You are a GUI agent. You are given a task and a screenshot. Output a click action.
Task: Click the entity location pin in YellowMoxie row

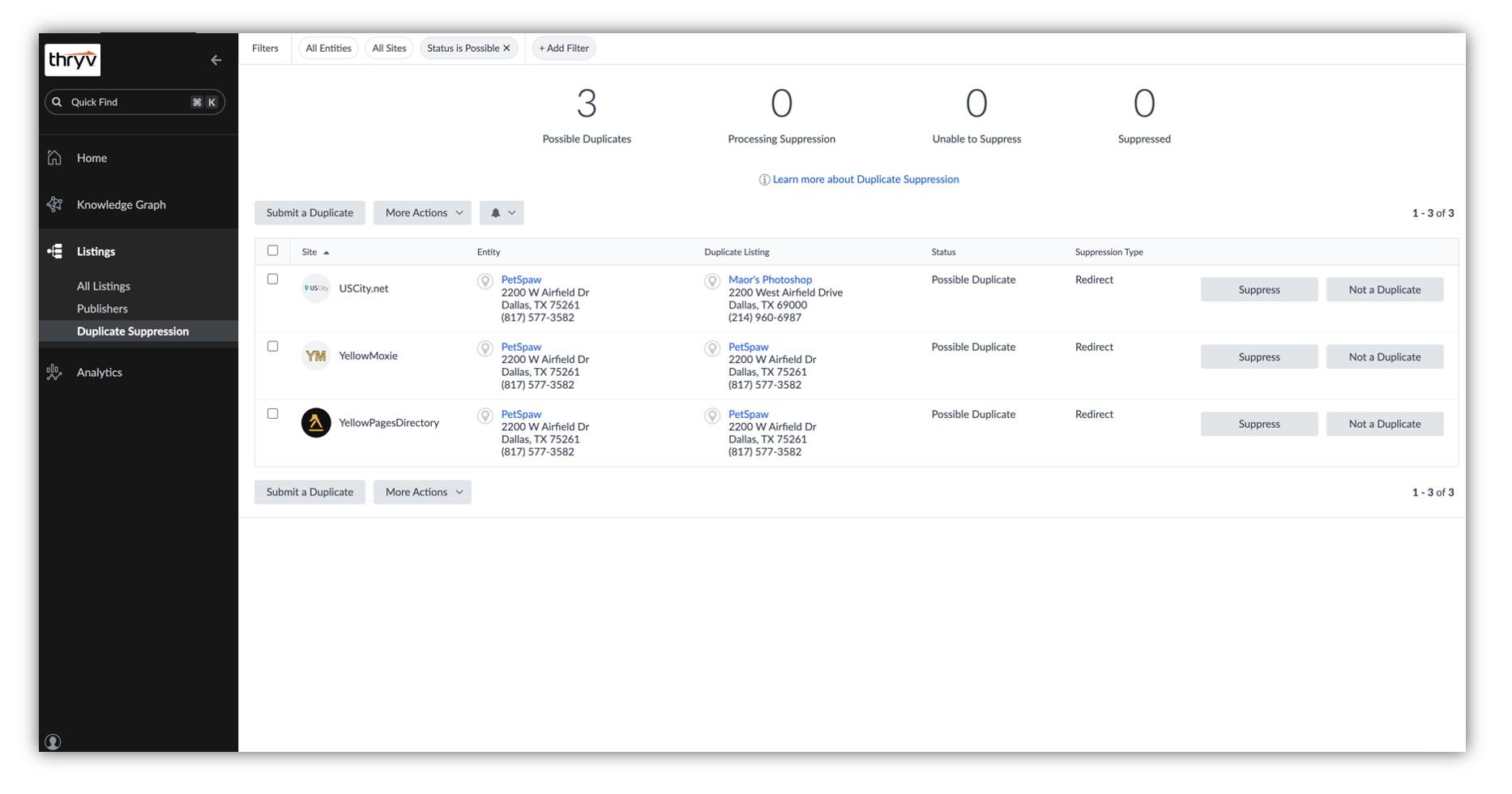485,348
